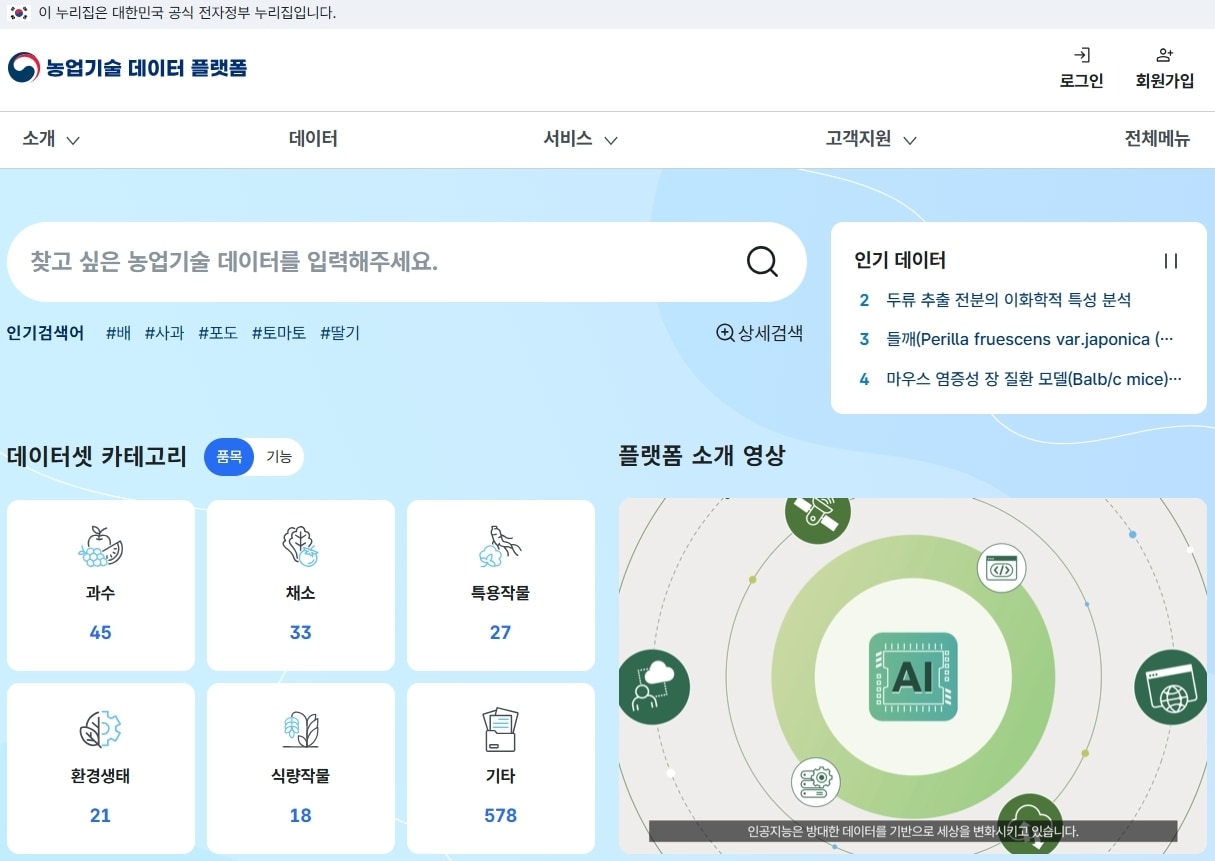1215x861 pixels.
Task: Click the 회원가입 person icon
Action: point(1164,54)
